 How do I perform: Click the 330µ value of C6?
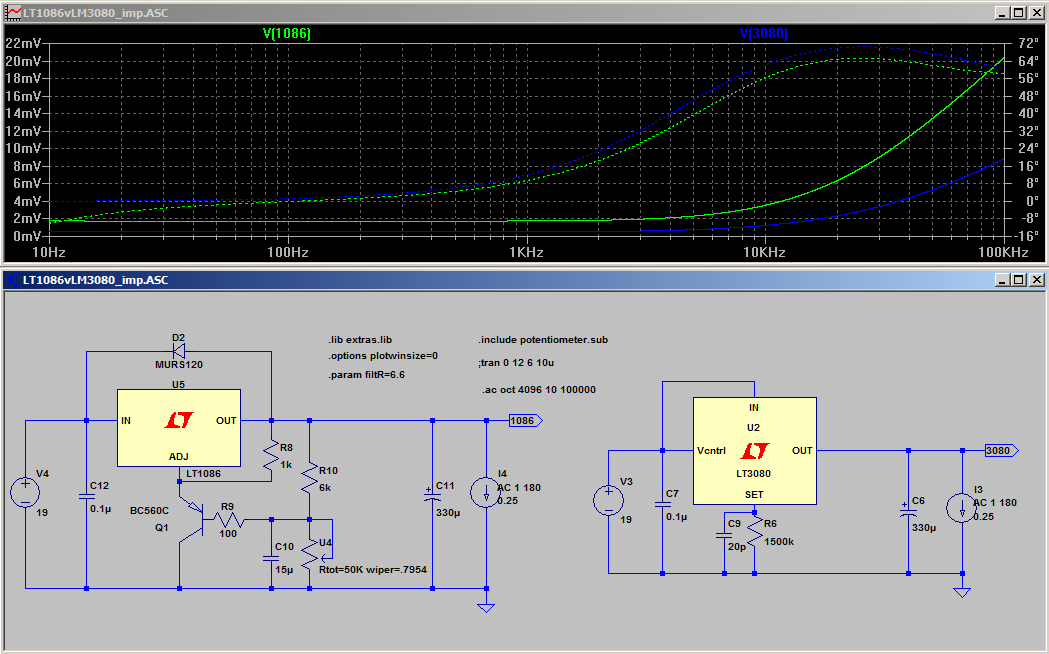coord(924,528)
